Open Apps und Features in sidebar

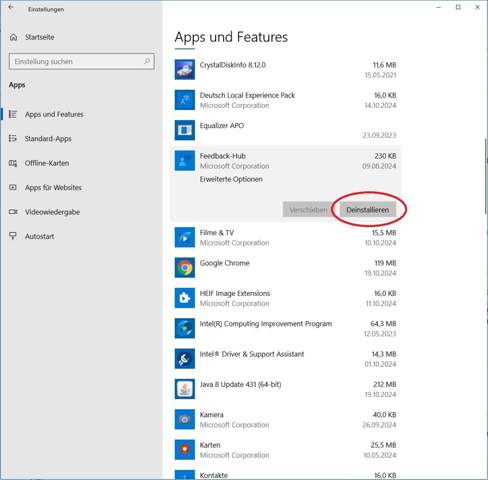click(x=54, y=114)
